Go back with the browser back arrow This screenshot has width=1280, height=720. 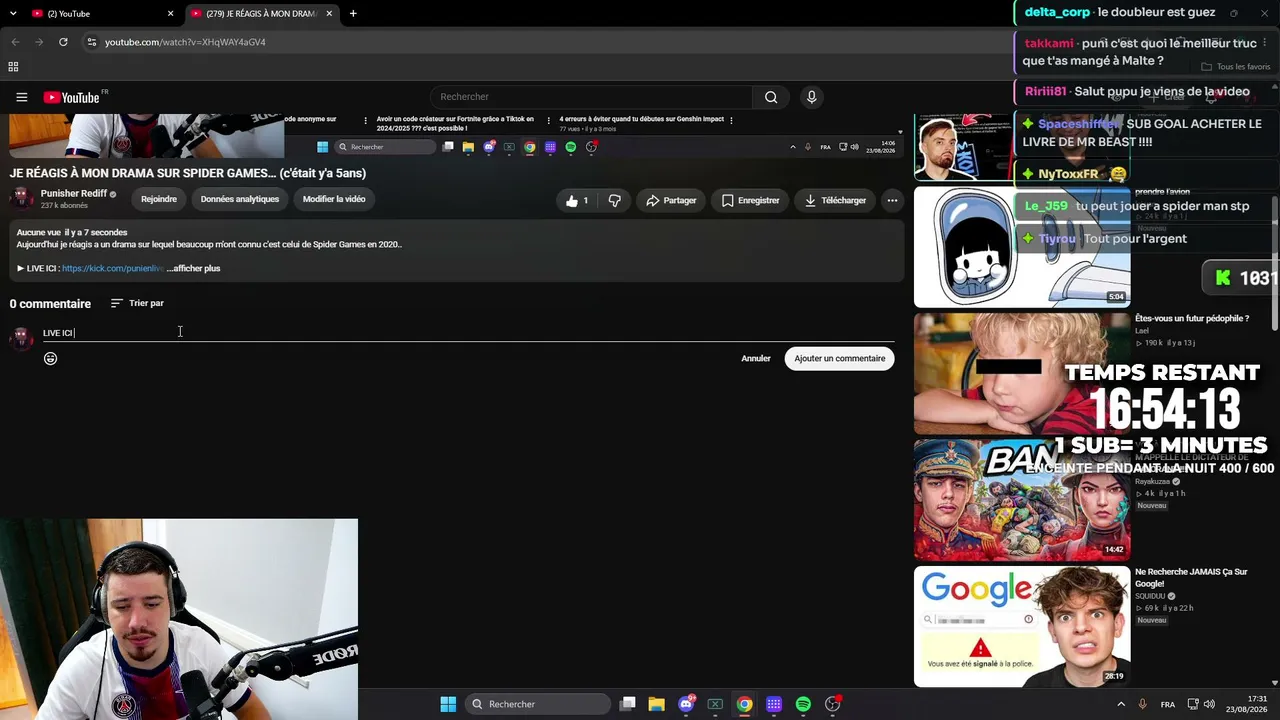tap(15, 42)
